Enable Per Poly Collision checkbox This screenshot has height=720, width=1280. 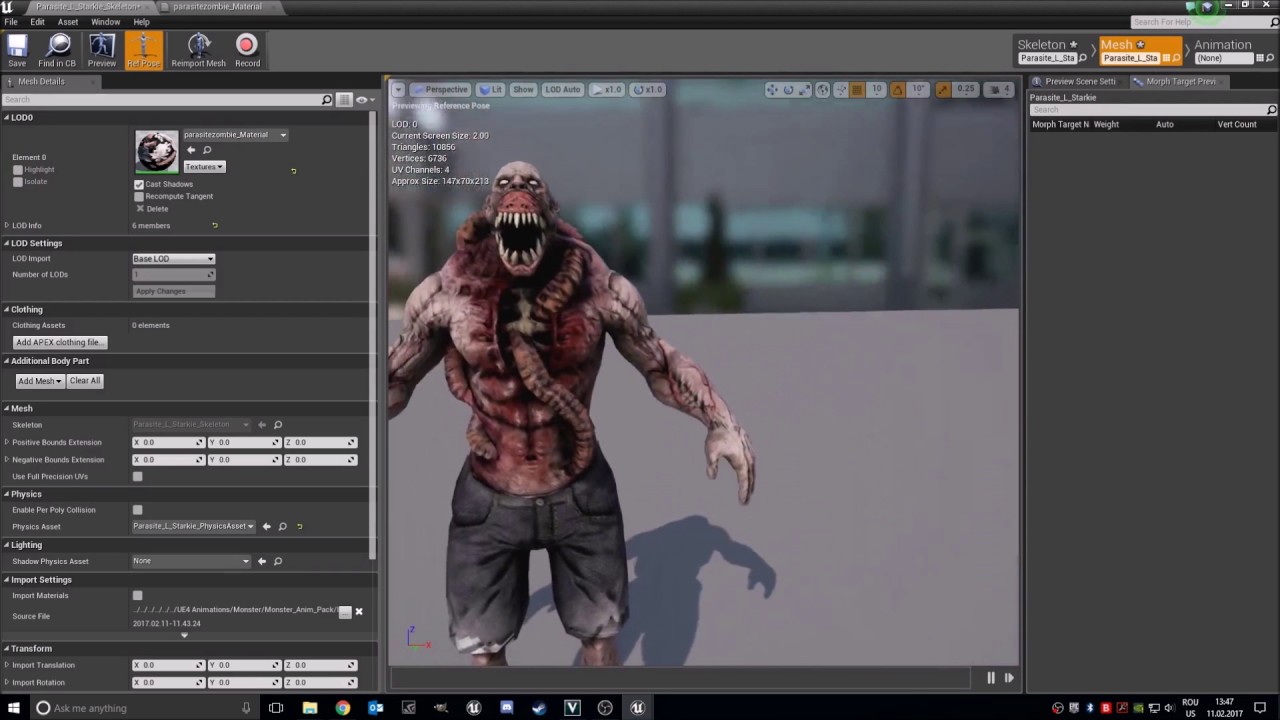(138, 510)
